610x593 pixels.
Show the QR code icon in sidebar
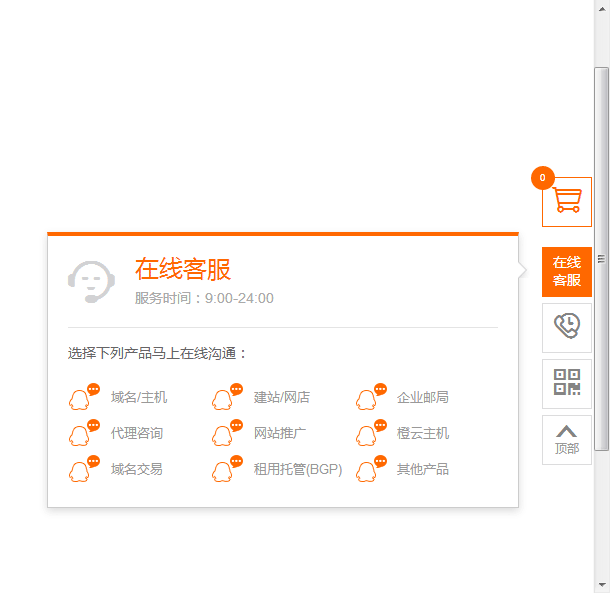(567, 383)
